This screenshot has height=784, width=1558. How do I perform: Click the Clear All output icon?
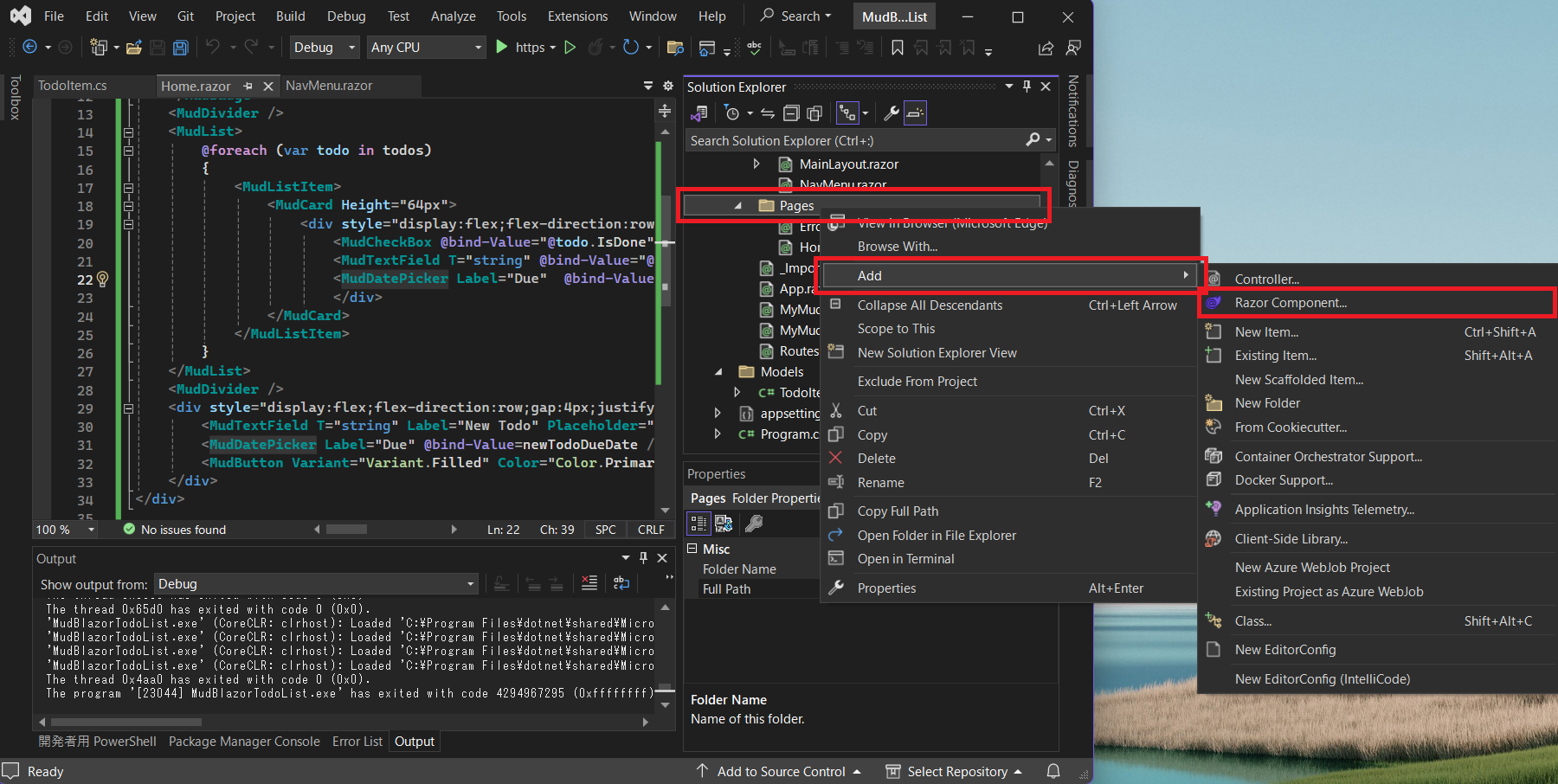coord(589,583)
